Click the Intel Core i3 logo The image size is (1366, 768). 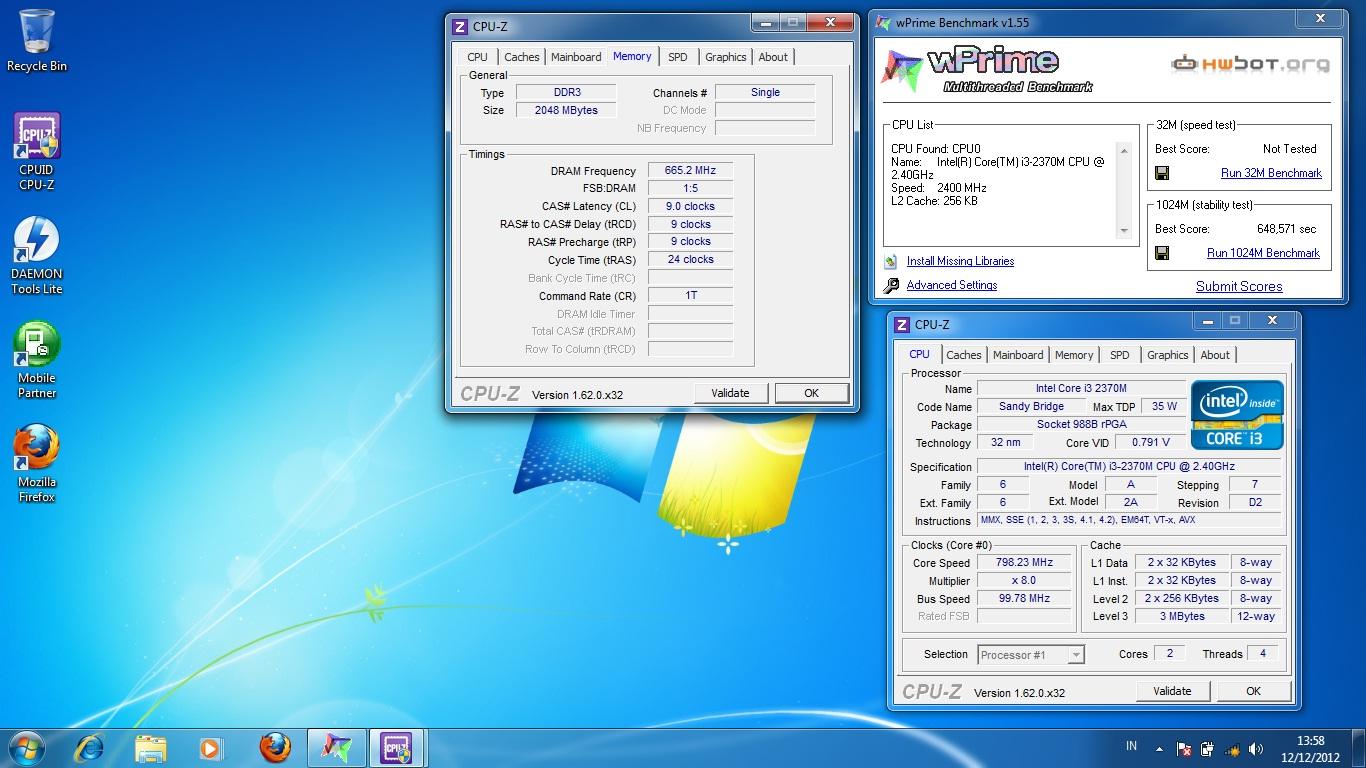1237,415
